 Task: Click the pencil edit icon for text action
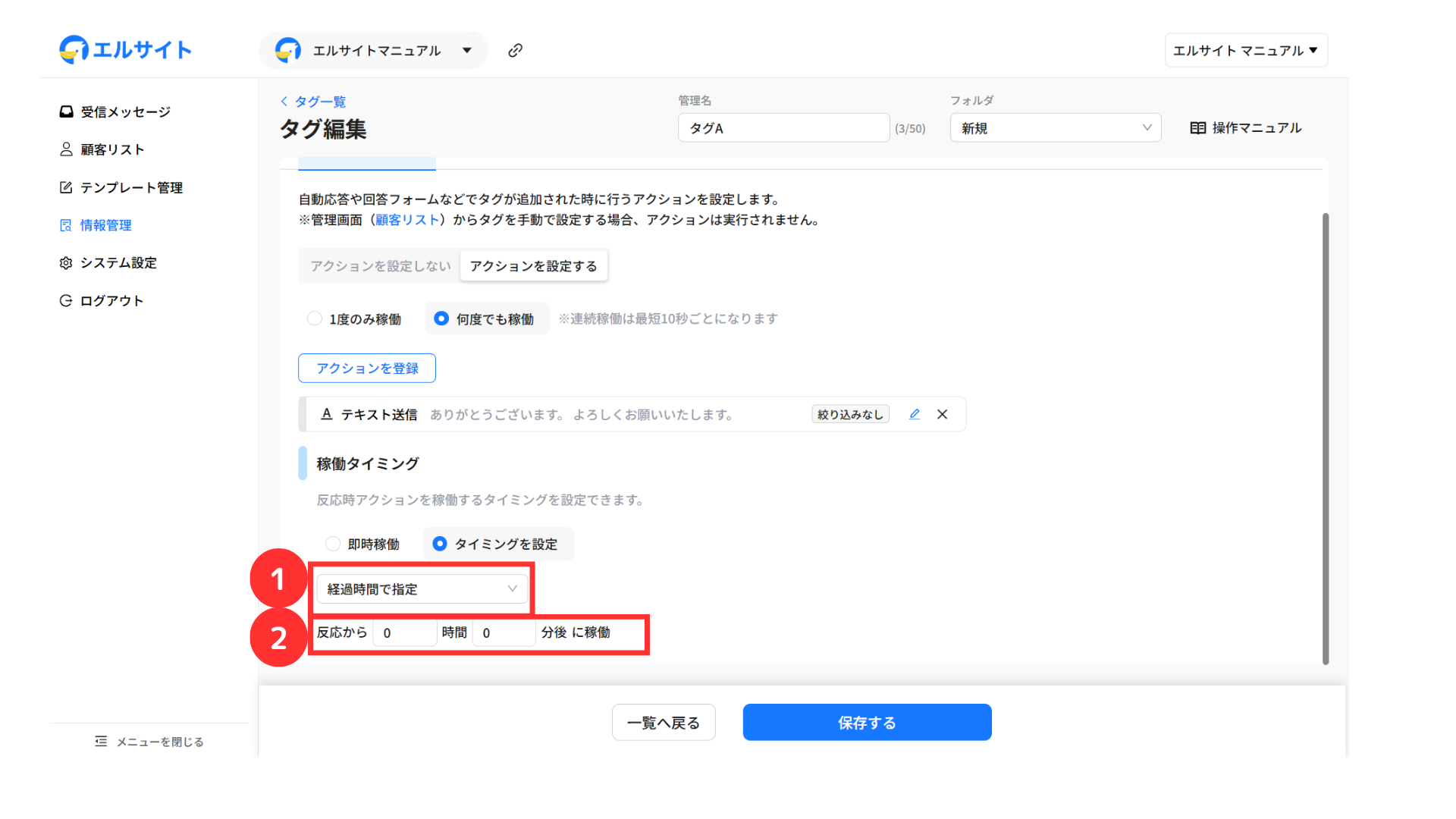[x=915, y=414]
